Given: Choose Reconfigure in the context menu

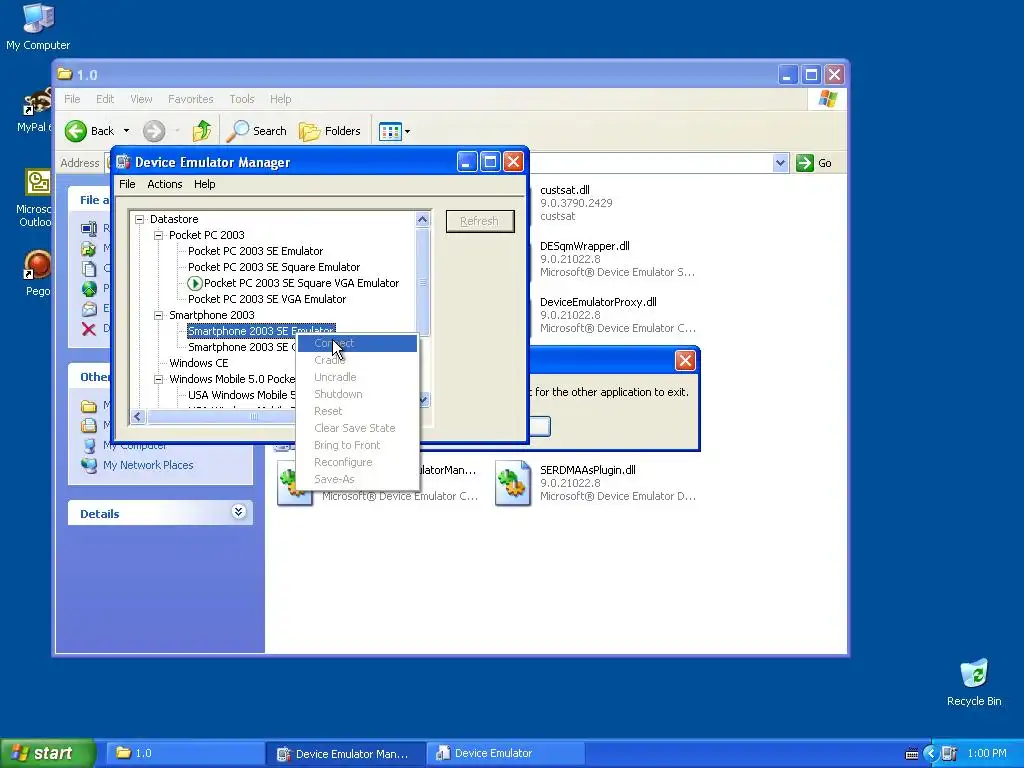Looking at the screenshot, I should (x=357, y=462).
